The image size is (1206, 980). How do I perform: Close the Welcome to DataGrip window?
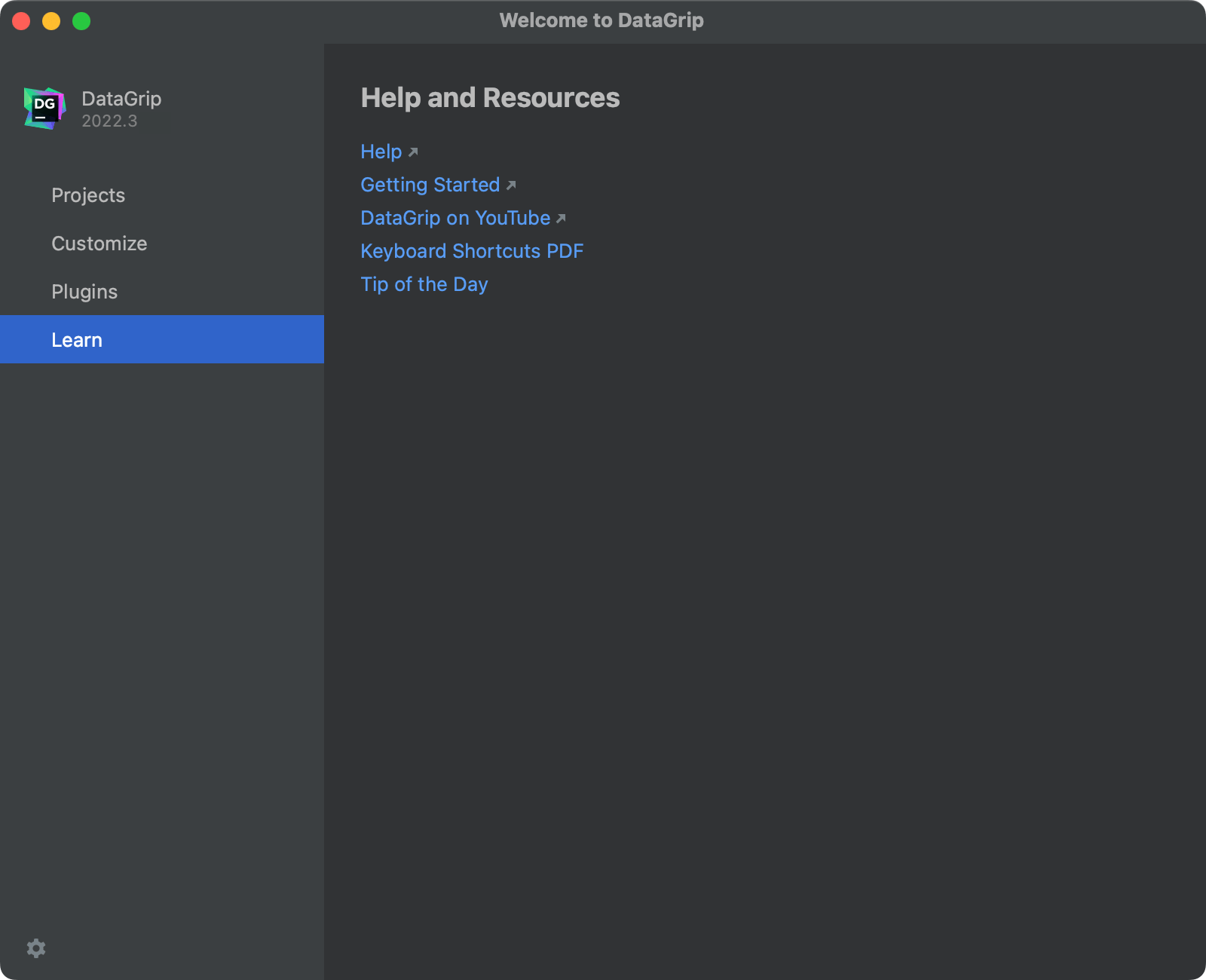point(21,22)
